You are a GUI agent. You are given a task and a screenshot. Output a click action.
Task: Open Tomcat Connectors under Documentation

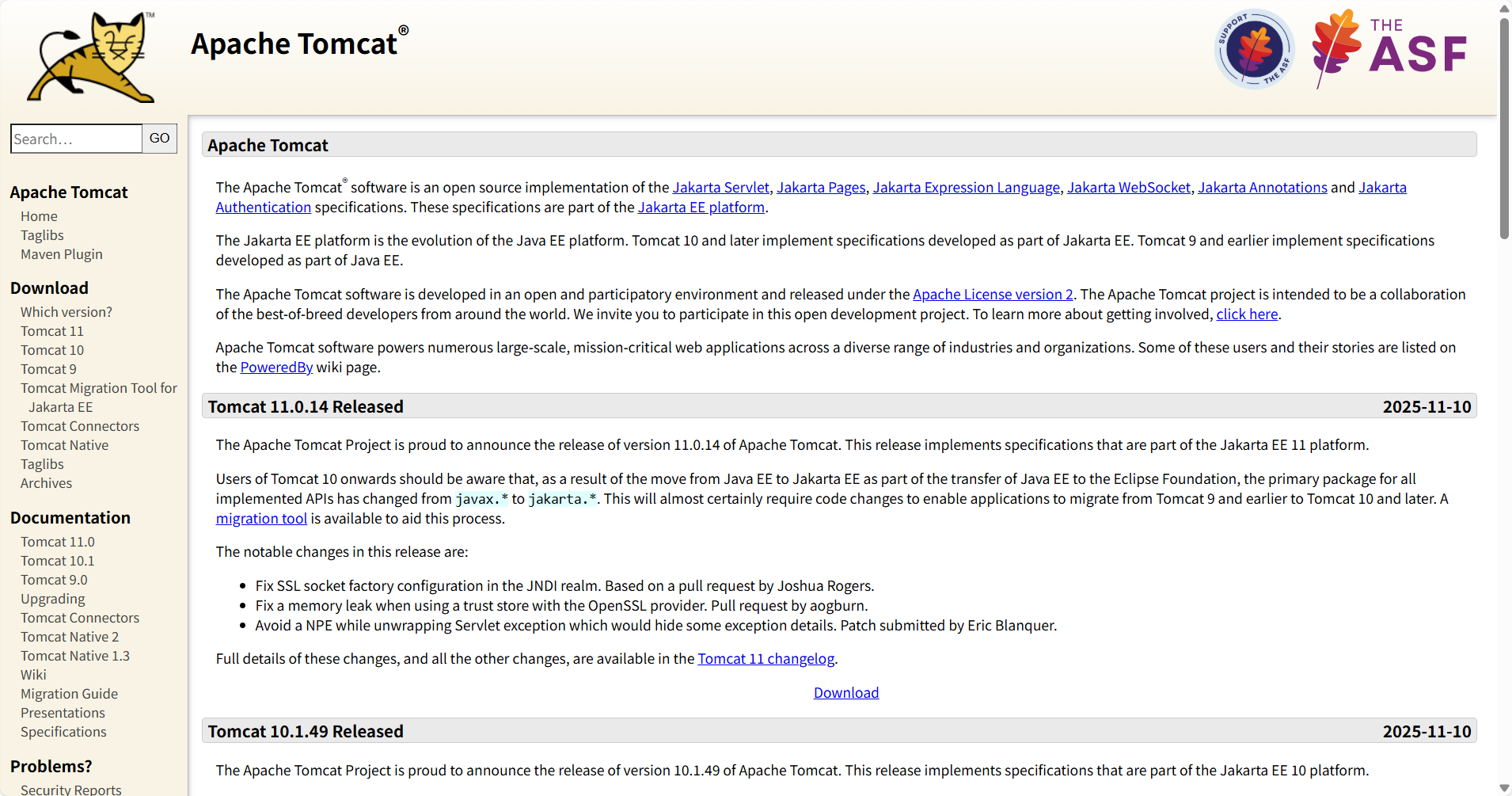[80, 618]
